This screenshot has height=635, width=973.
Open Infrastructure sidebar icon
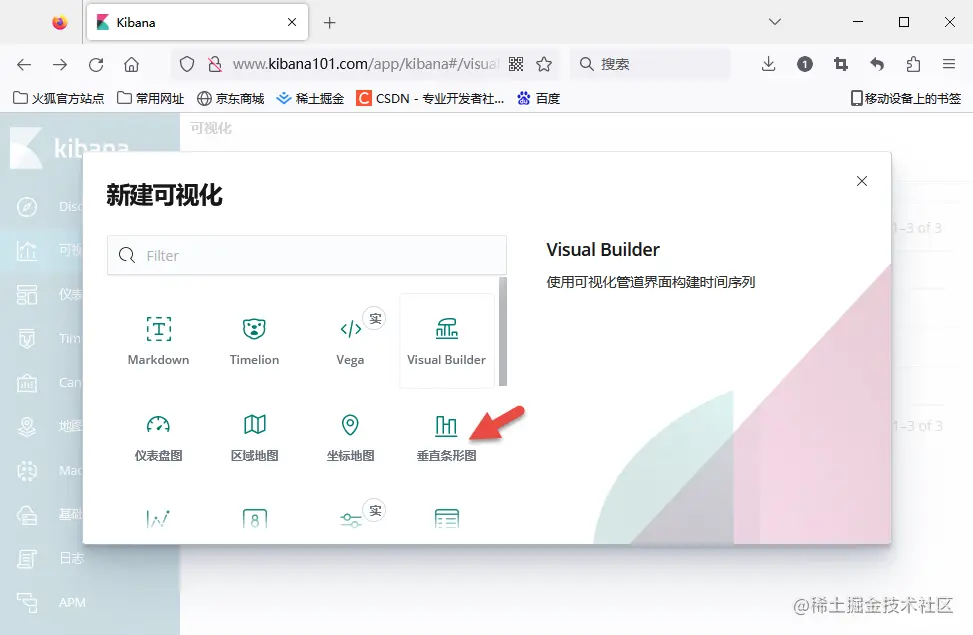pos(27,515)
